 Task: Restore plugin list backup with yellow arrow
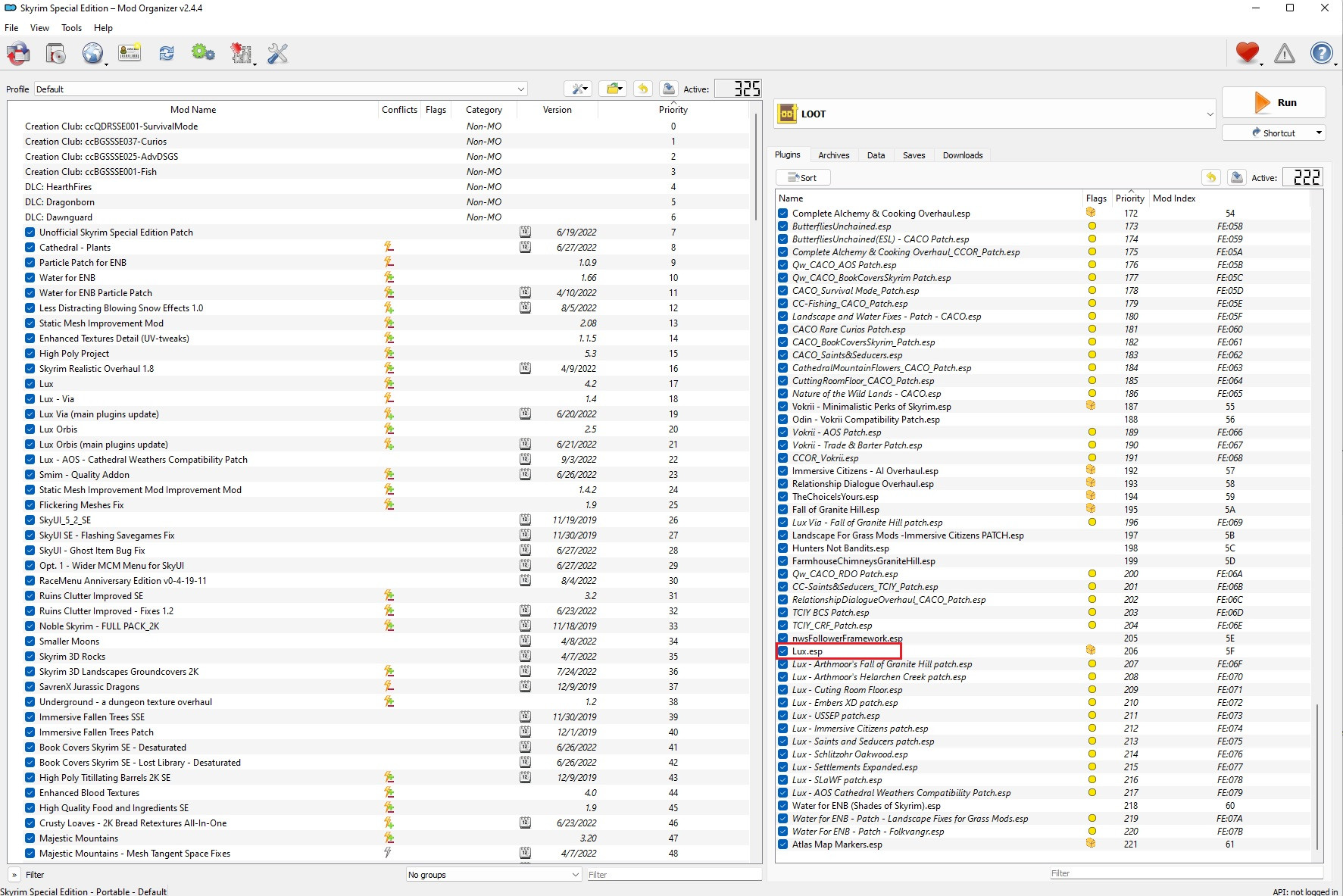(1210, 177)
